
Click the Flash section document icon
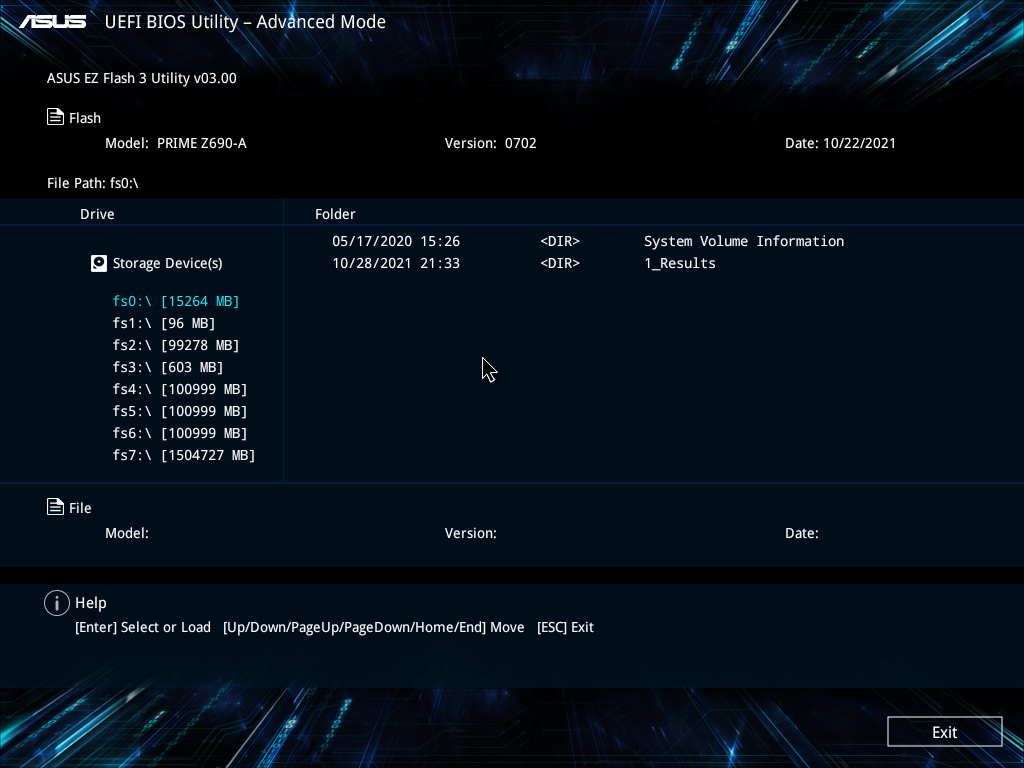point(56,117)
